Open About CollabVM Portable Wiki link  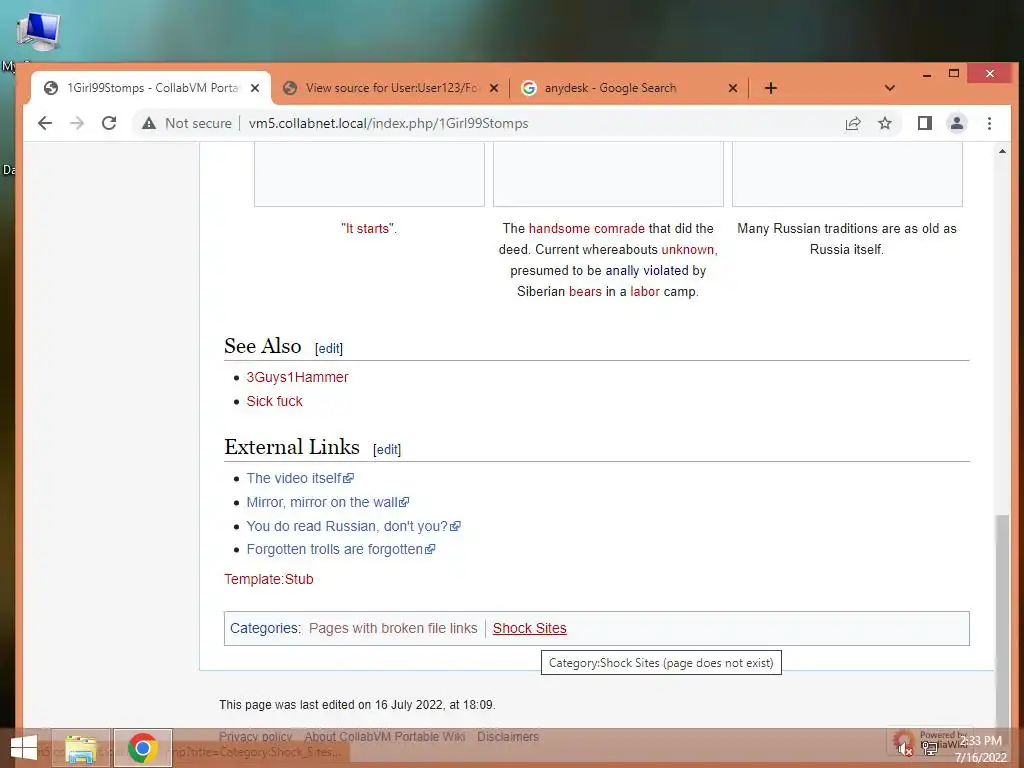point(385,737)
